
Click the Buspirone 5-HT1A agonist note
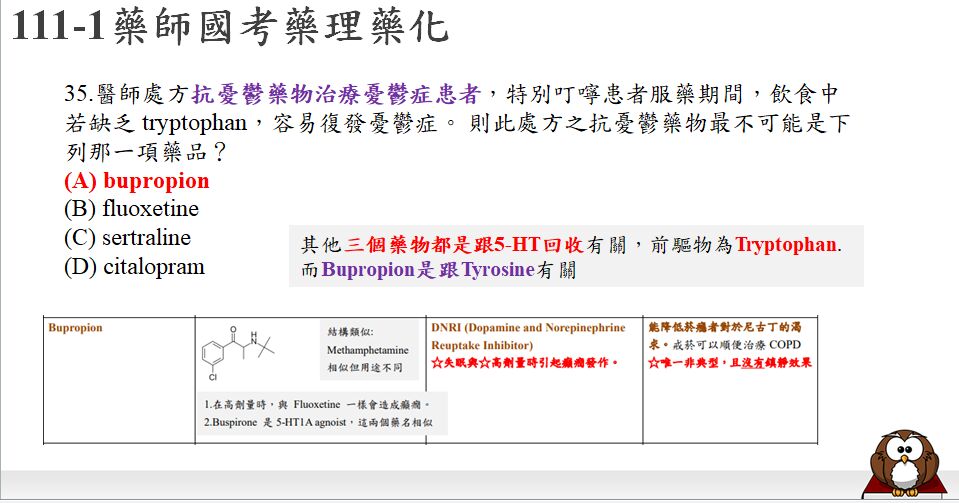tap(318, 422)
